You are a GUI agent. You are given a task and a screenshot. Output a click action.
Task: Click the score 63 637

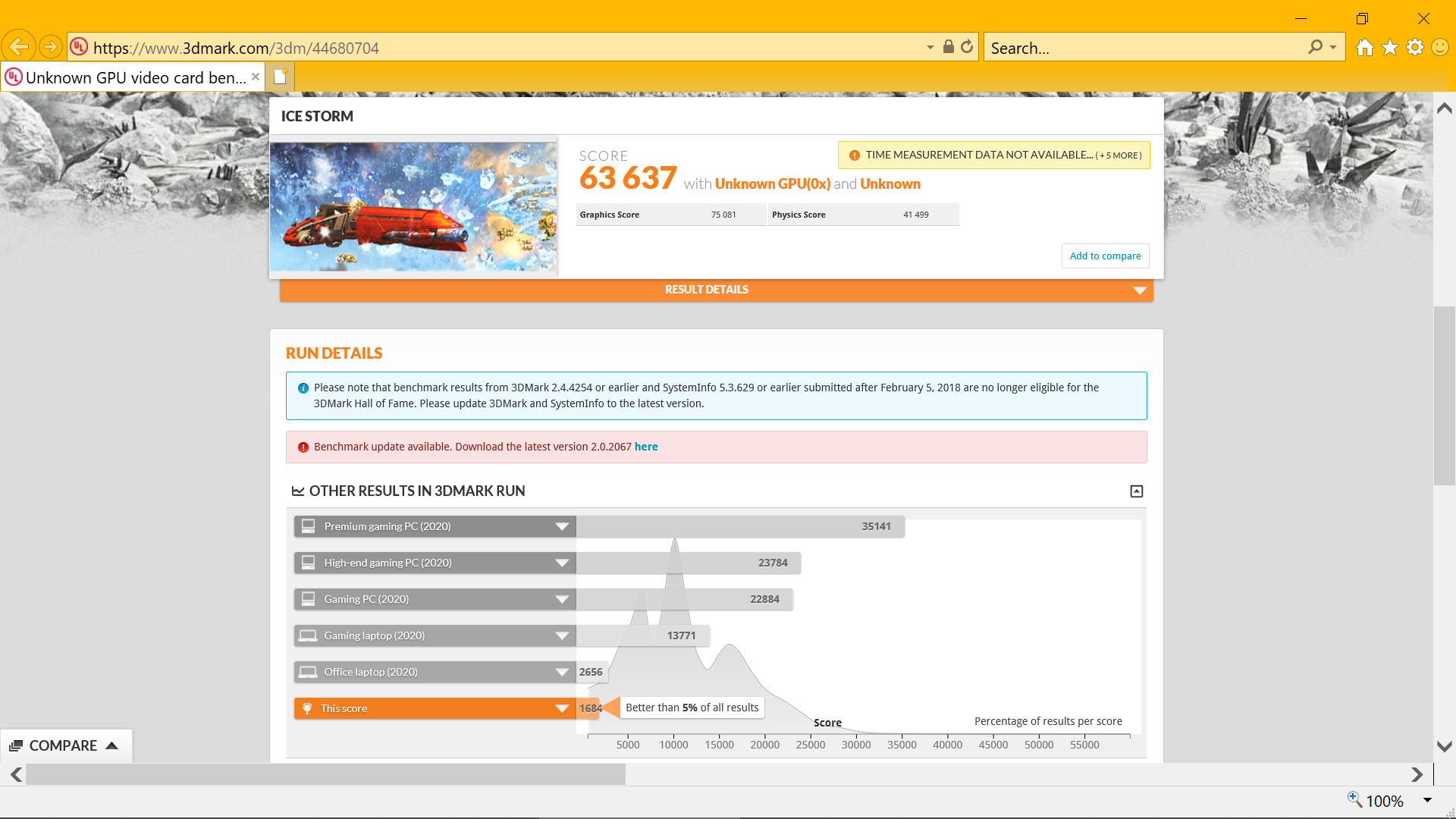point(628,178)
